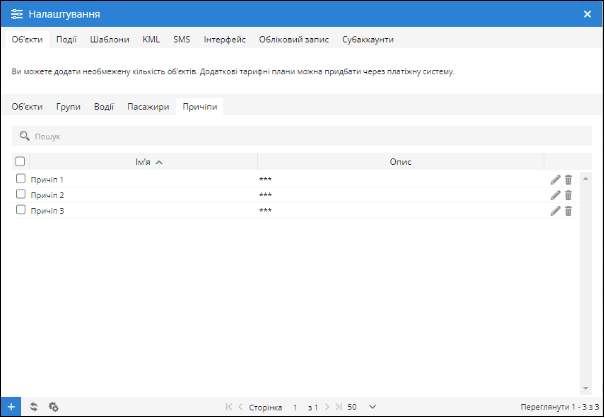Click the Налаштування settings sliders icon

pyautogui.click(x=17, y=14)
